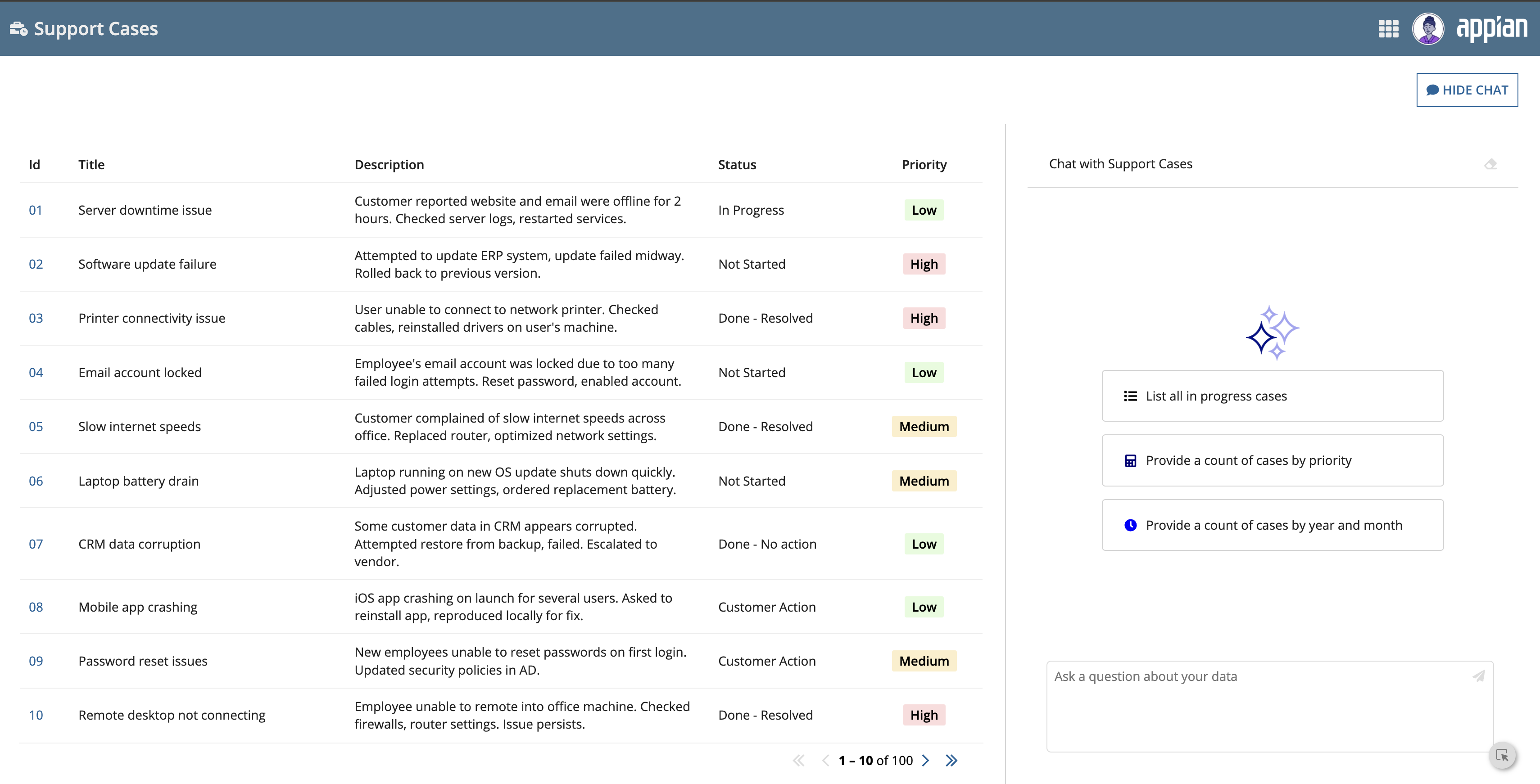Screen dimensions: 1540x784
Task: Click the 'Chat with Support Cases' heading
Action: (x=1121, y=164)
